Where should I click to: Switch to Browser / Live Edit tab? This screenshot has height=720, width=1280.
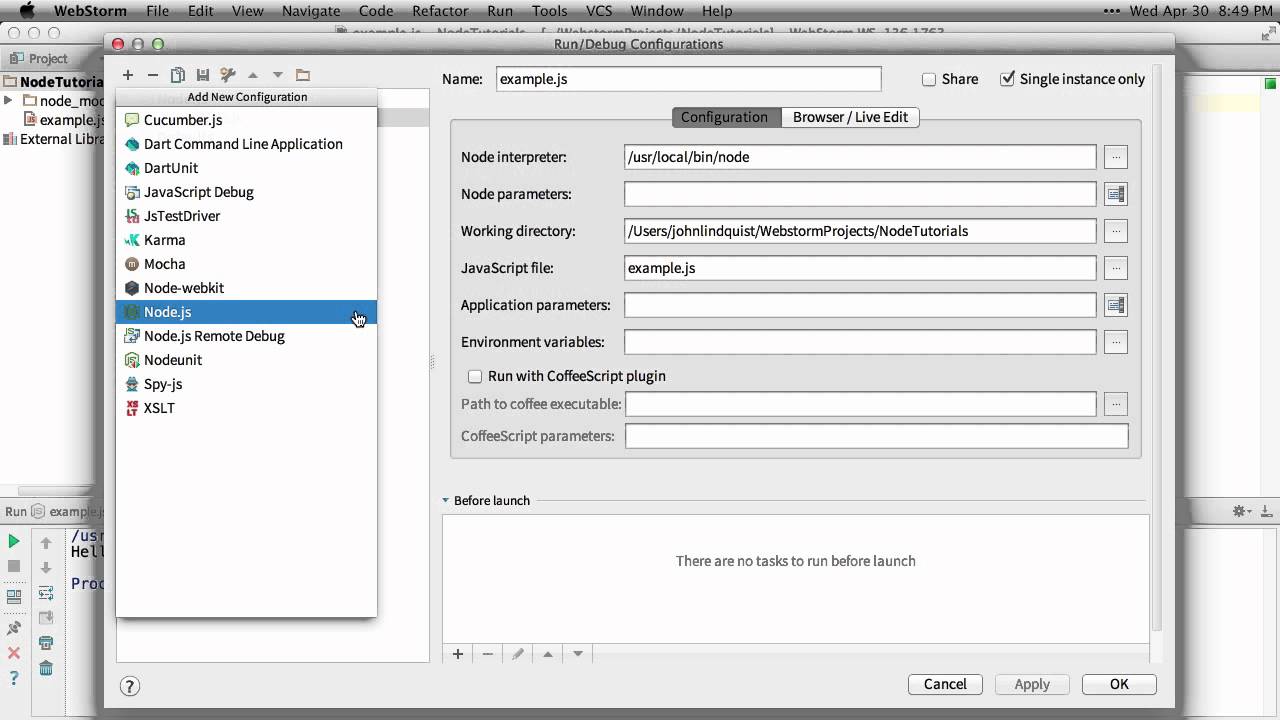point(850,117)
